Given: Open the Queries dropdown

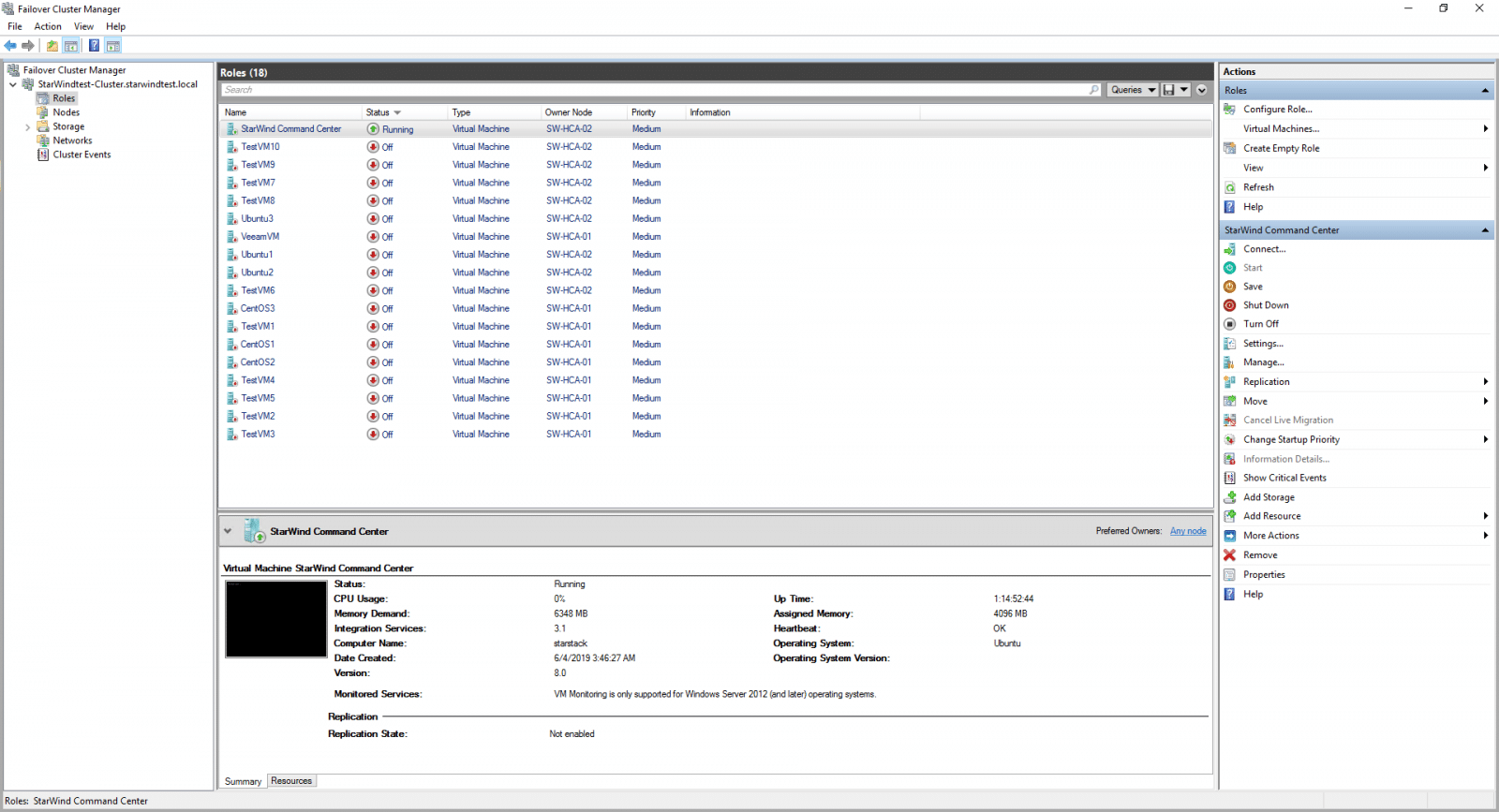Looking at the screenshot, I should (1133, 90).
